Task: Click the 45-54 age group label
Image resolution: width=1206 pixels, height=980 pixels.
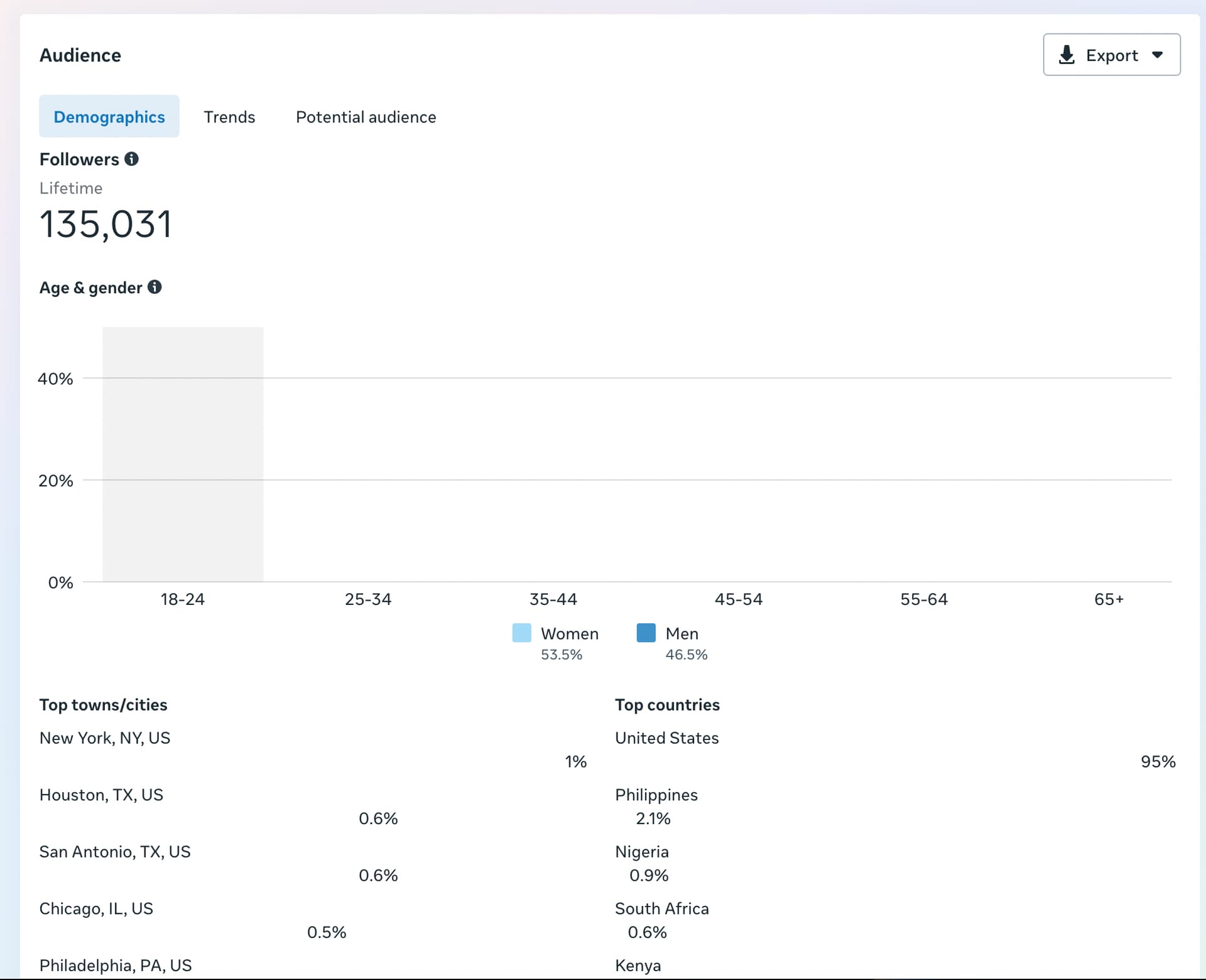Action: tap(739, 599)
